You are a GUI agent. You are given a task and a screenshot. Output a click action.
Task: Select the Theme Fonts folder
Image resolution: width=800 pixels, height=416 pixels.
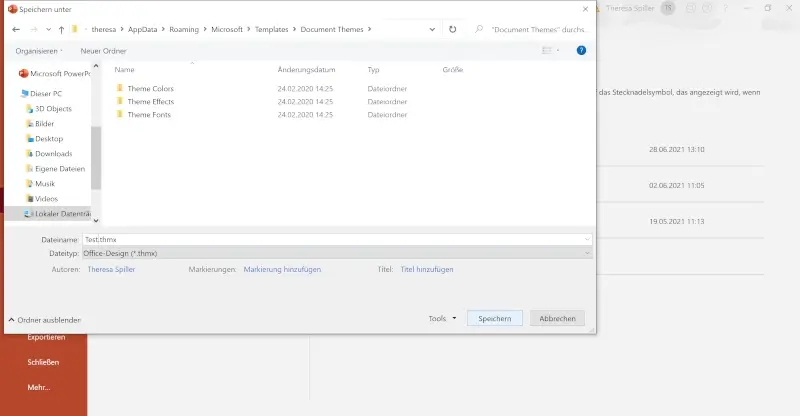149,115
